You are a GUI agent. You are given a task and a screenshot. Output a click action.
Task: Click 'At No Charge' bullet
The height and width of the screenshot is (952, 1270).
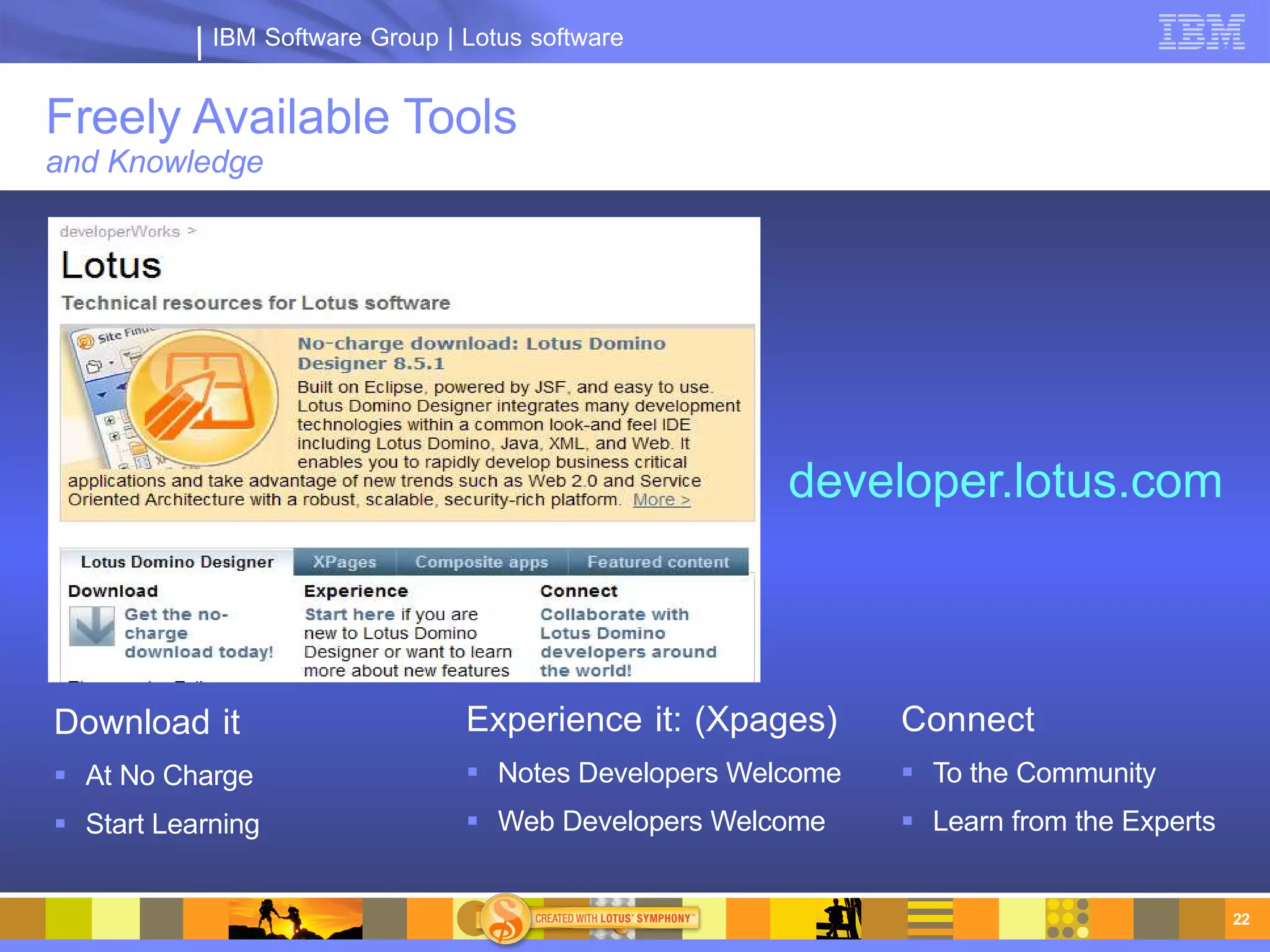169,775
